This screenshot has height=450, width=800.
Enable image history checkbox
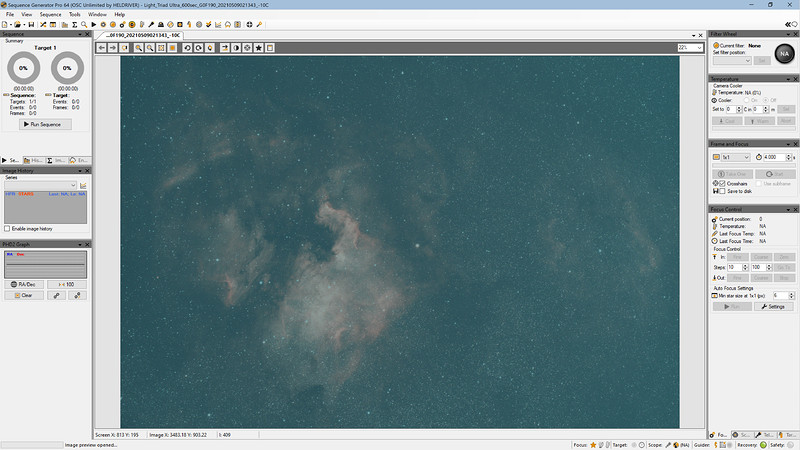[7, 229]
